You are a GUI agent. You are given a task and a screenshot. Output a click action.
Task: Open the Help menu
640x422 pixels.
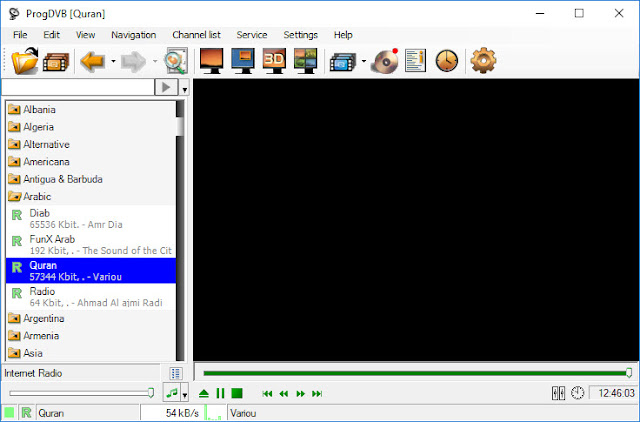coord(343,35)
